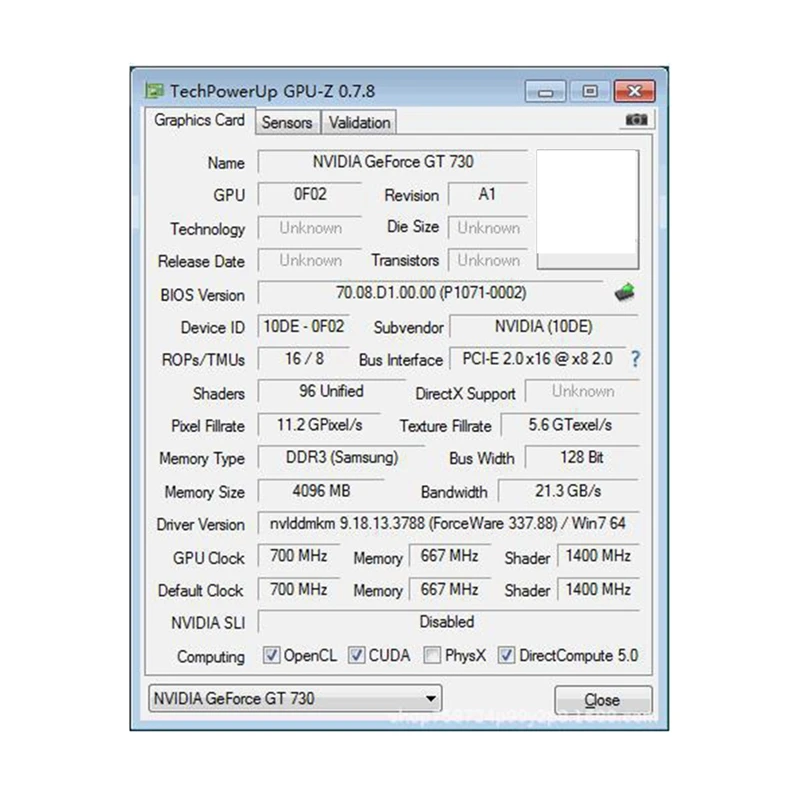The height and width of the screenshot is (800, 800).
Task: Click Default Clock row Shader 1400 MHz
Action: [x=598, y=590]
